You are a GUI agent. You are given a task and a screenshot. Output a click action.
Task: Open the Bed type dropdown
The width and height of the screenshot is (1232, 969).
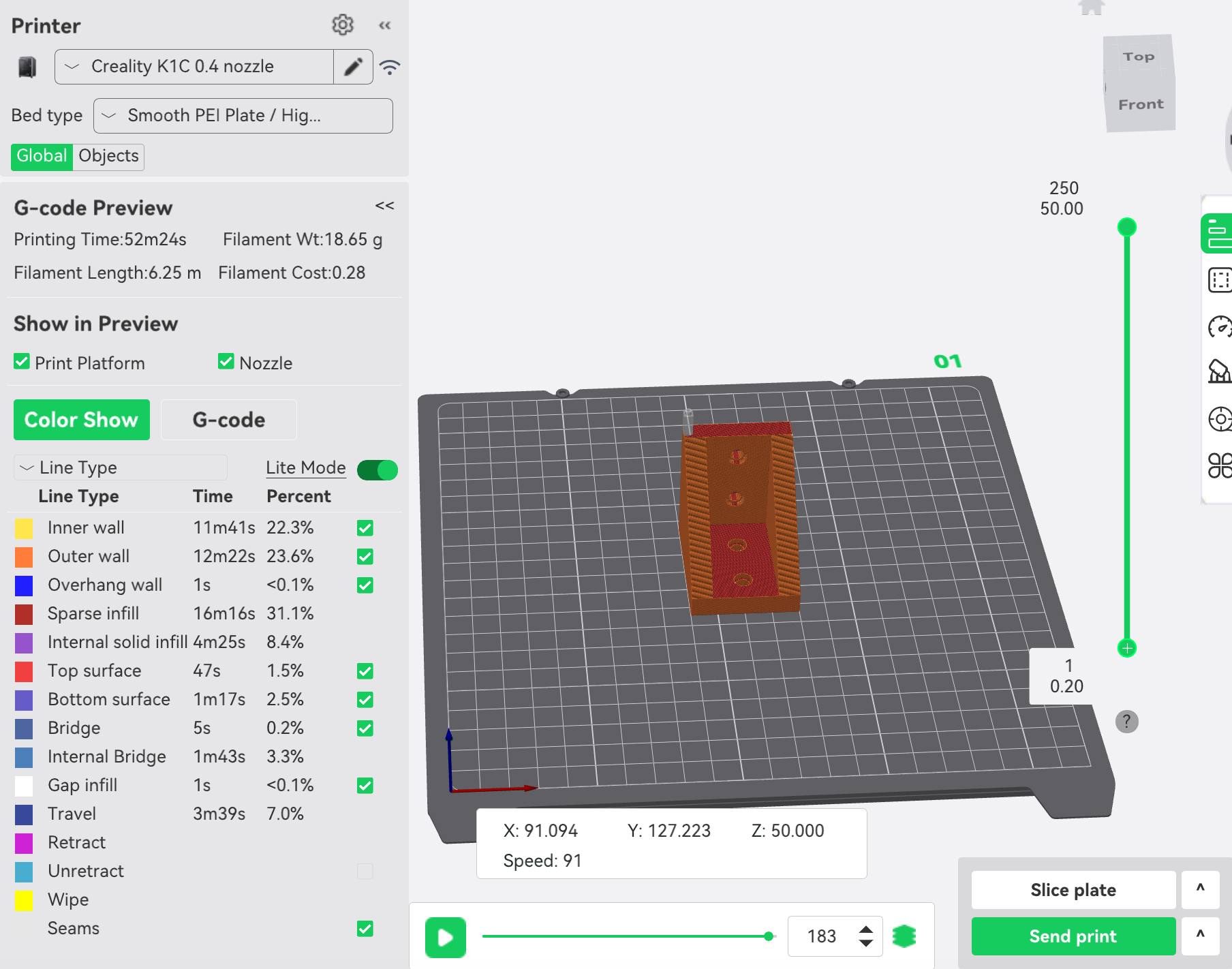243,116
